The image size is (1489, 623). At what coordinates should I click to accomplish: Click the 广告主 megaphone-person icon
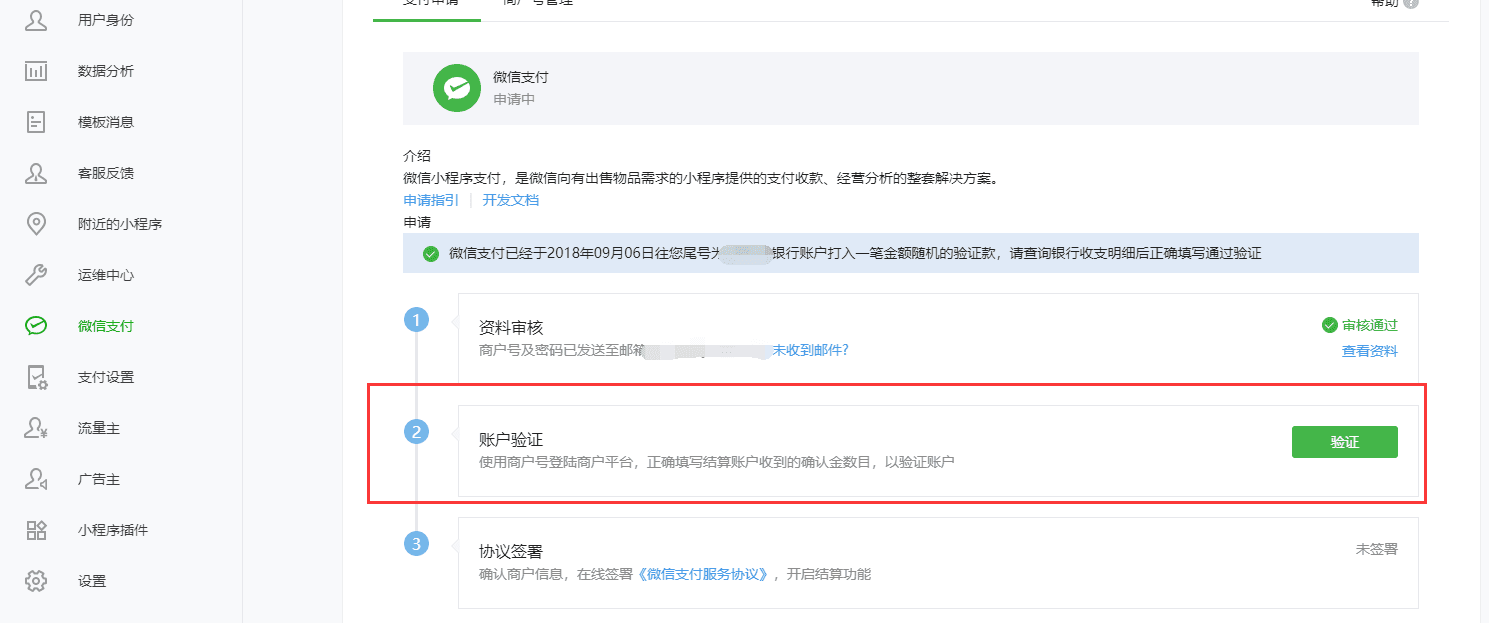(x=36, y=479)
